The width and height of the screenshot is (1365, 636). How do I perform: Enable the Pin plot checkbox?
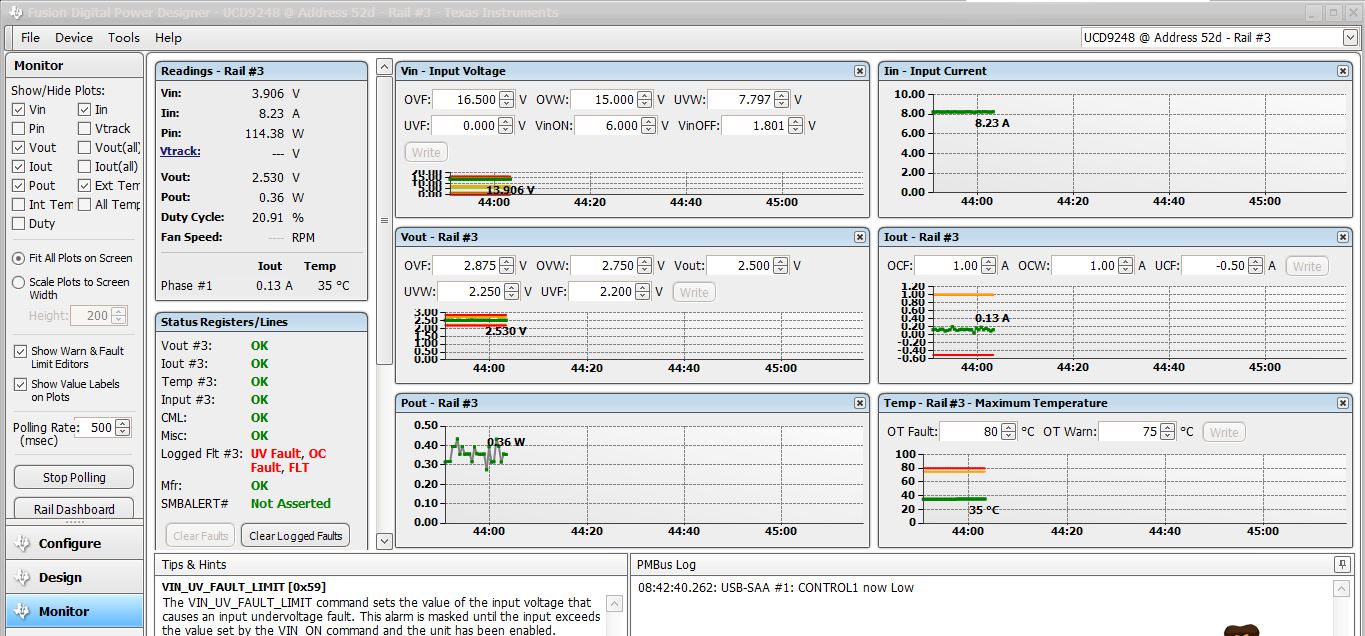[x=19, y=129]
